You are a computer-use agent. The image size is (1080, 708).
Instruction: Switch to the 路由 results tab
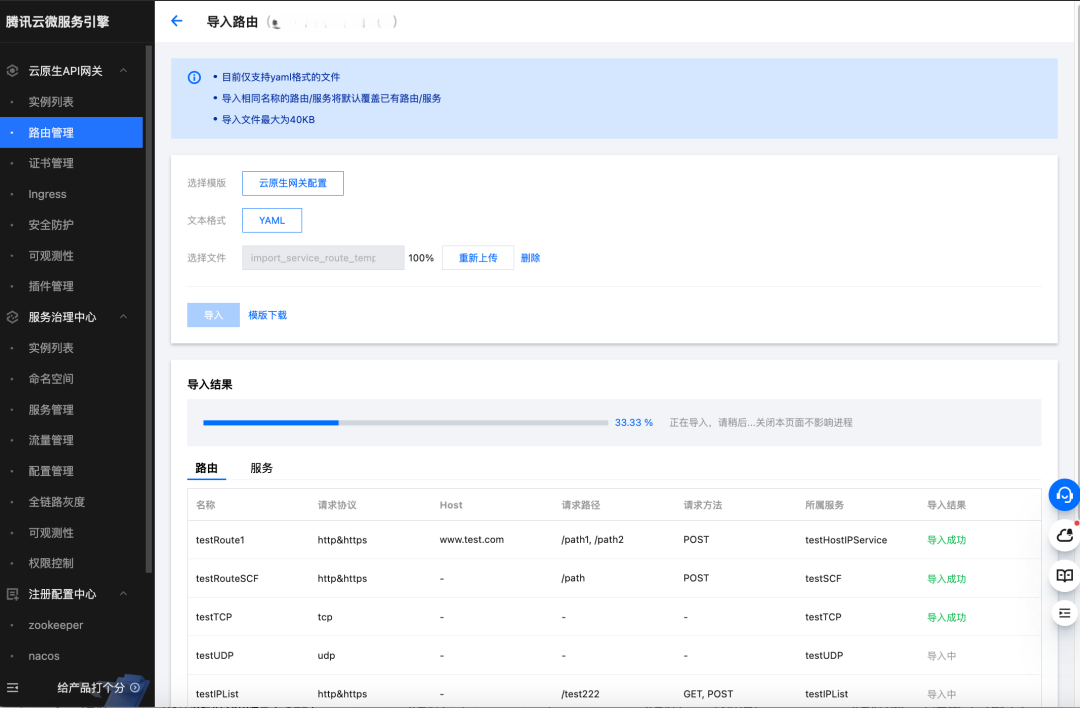(x=207, y=468)
